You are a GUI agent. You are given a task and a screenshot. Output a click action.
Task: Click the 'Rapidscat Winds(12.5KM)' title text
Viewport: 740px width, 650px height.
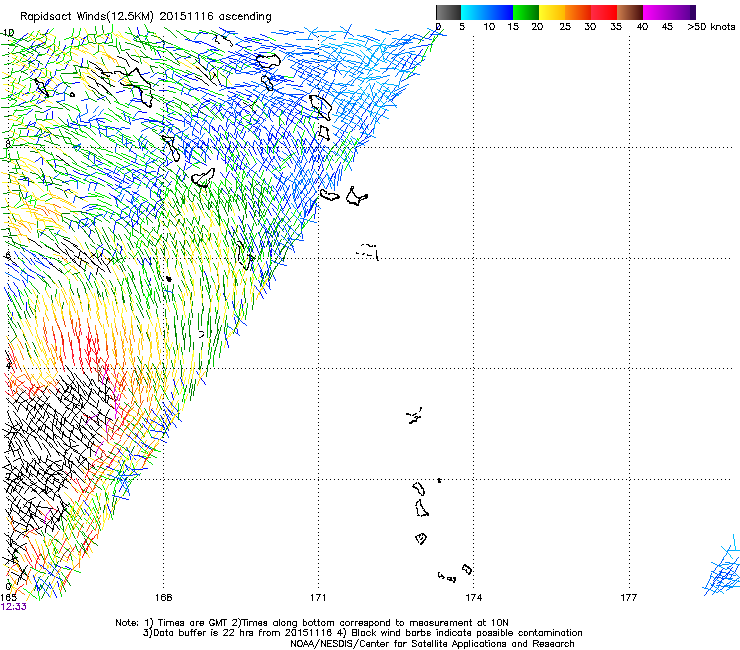pos(87,17)
